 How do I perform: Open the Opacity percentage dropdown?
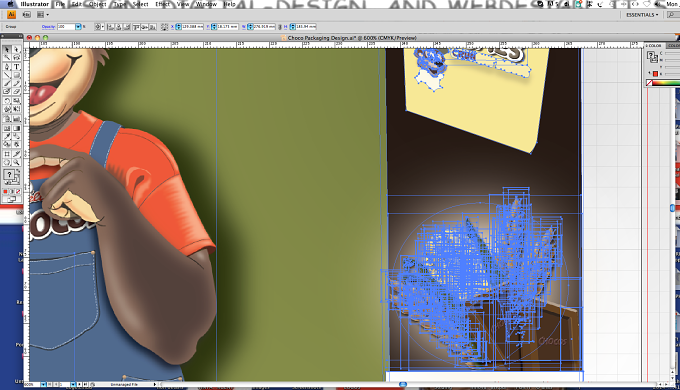[x=78, y=27]
